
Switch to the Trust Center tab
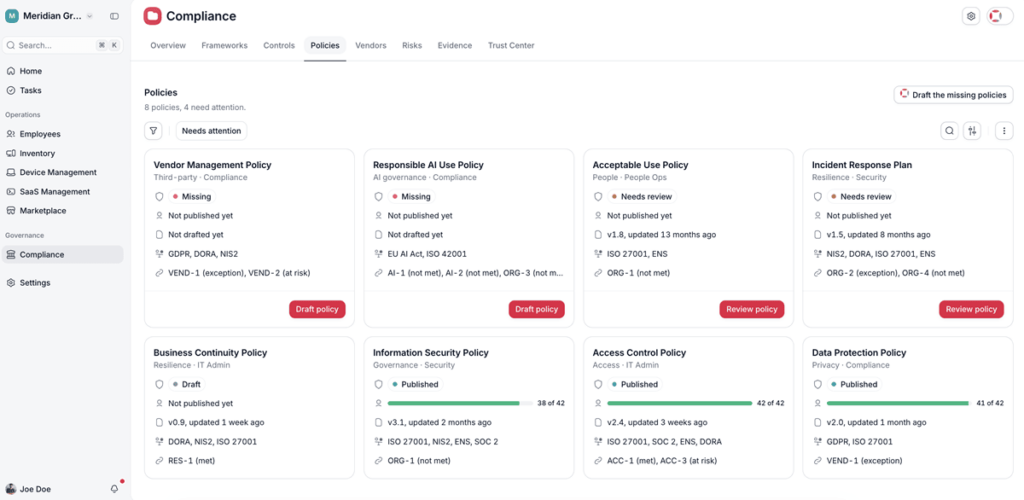click(x=511, y=46)
